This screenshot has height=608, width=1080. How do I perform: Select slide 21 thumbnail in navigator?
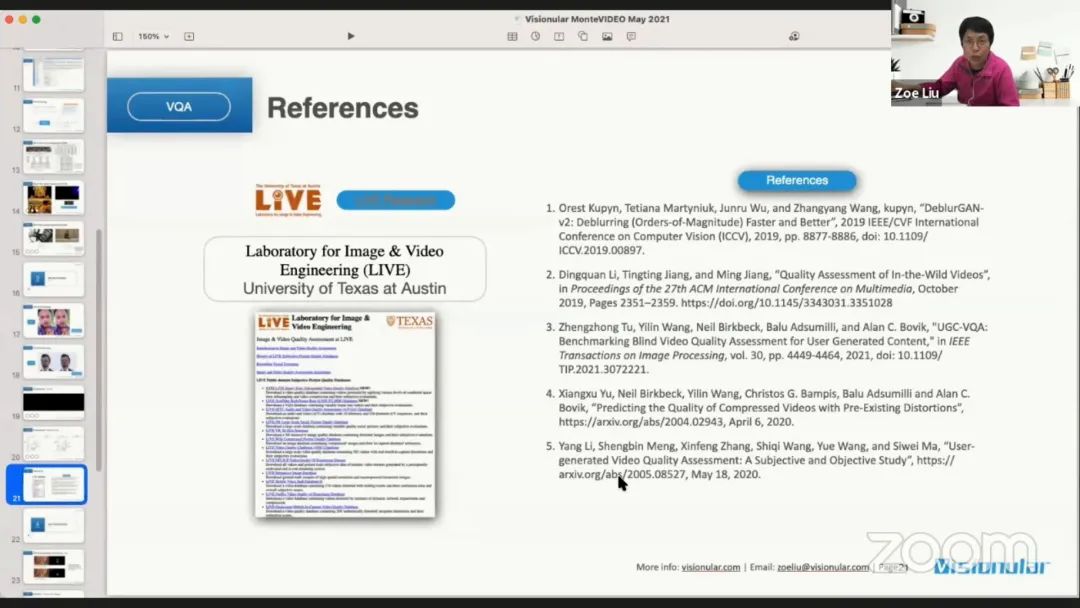click(x=53, y=485)
